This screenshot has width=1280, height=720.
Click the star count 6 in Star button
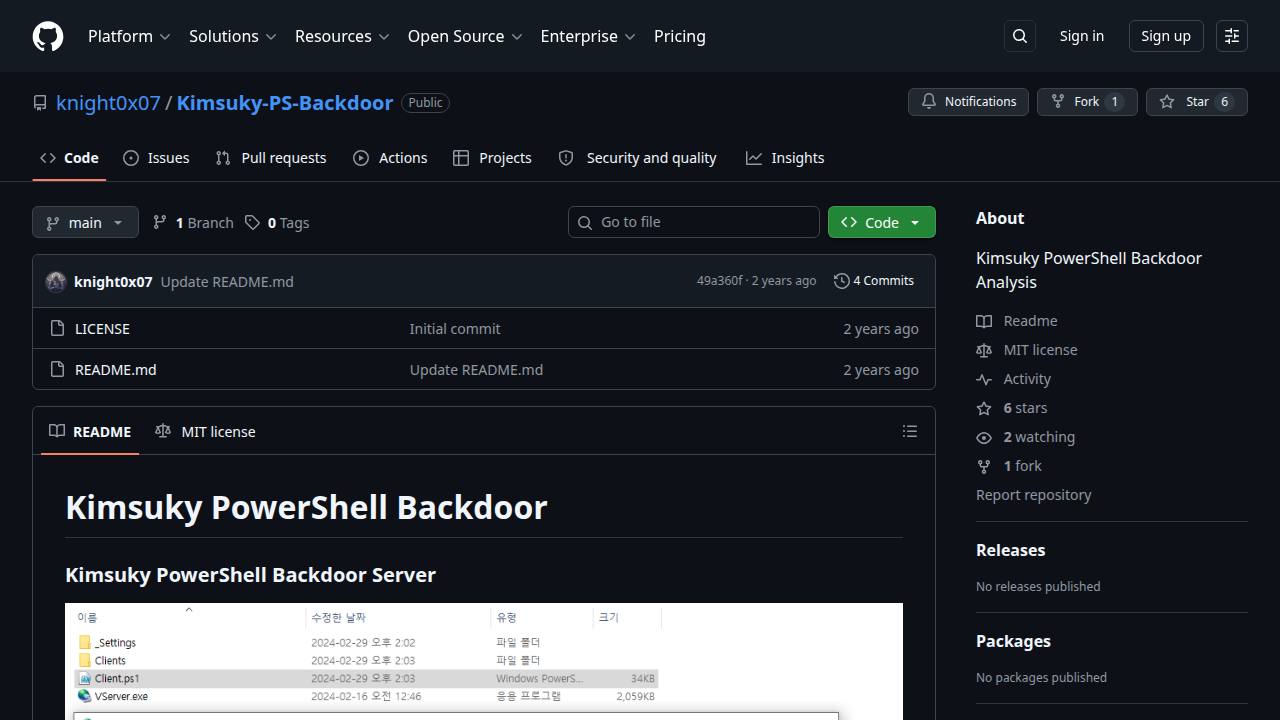click(1225, 102)
